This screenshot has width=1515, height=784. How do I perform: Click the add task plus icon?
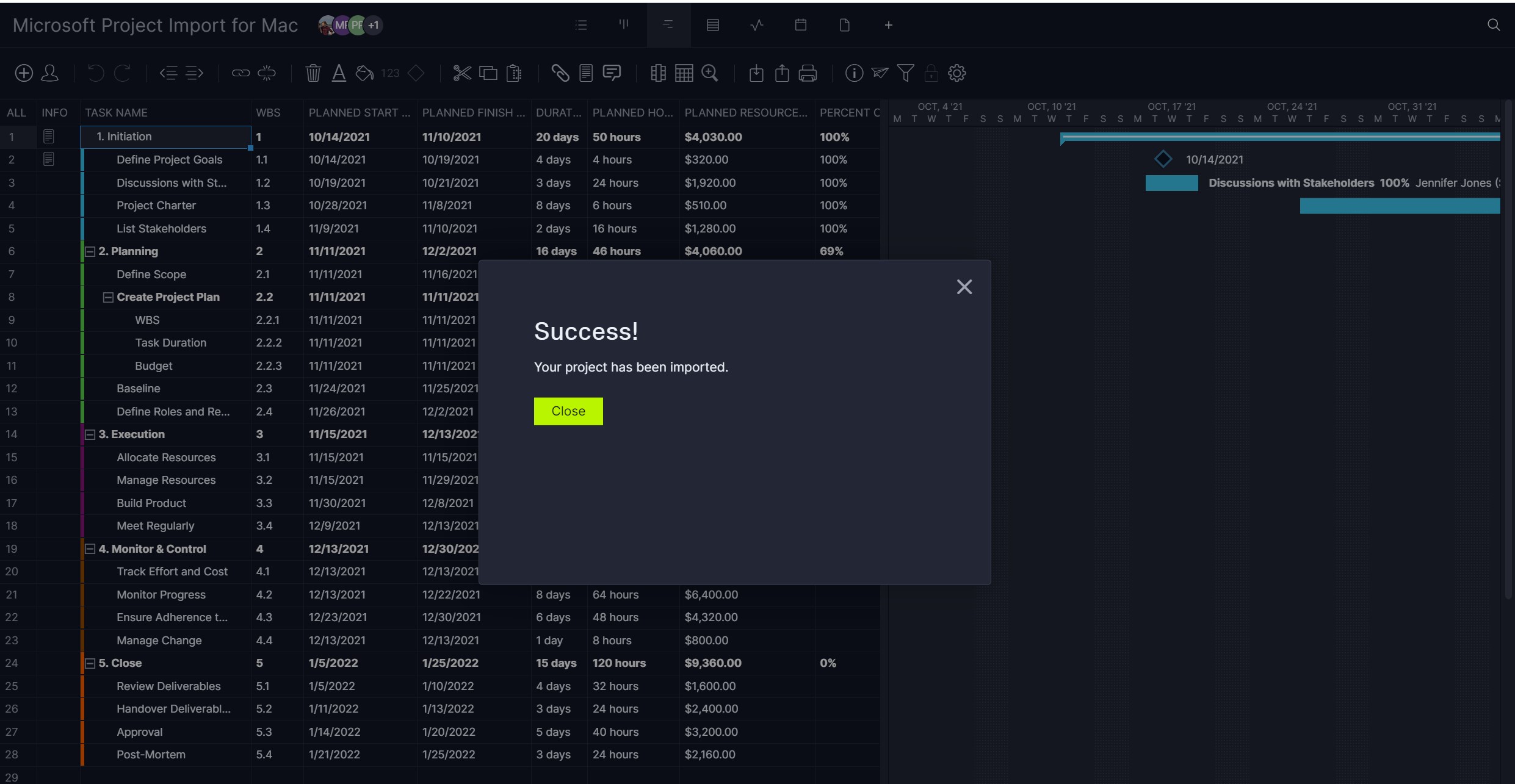pos(24,73)
